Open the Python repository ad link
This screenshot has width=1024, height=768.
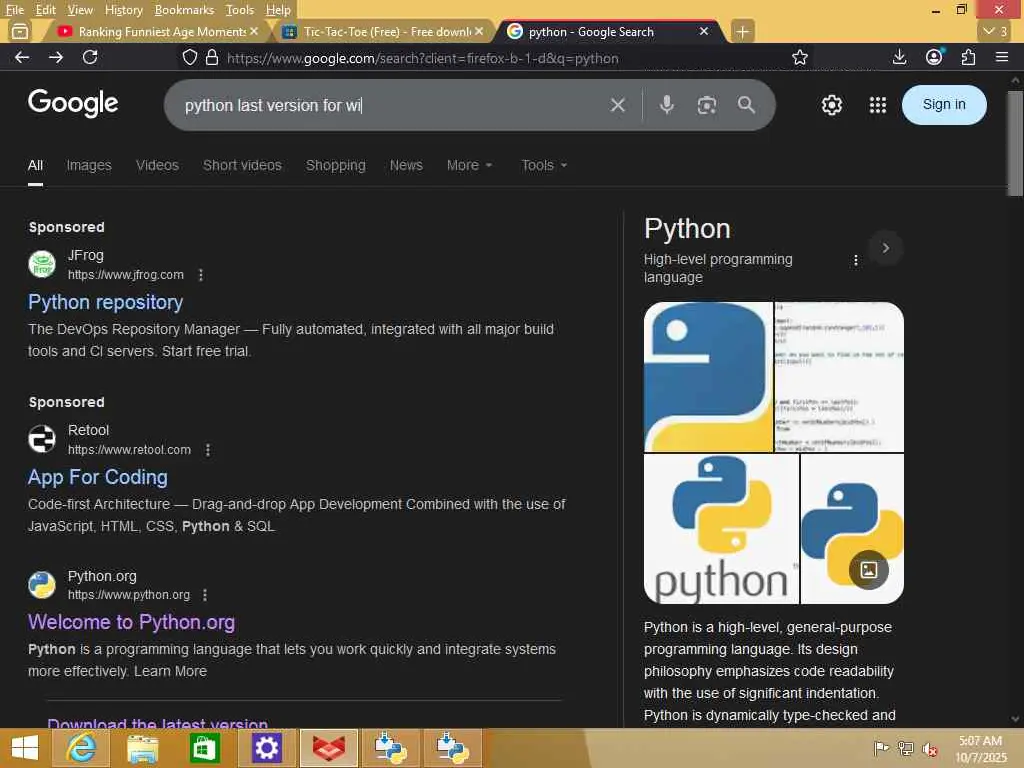point(105,302)
